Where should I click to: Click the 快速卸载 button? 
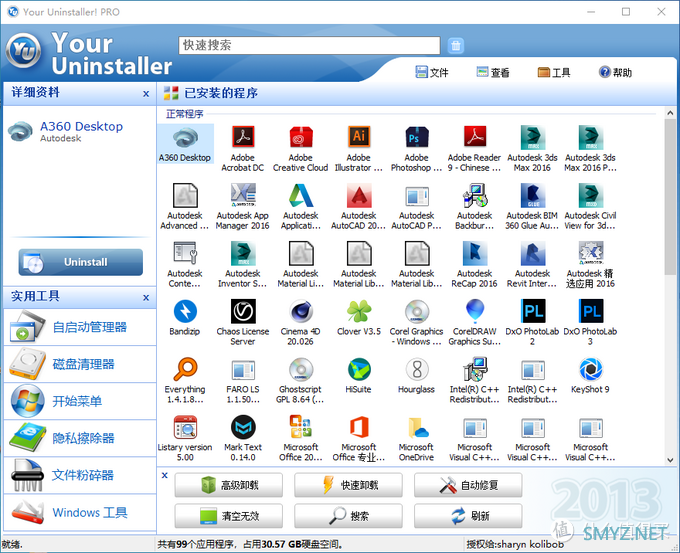(x=348, y=485)
